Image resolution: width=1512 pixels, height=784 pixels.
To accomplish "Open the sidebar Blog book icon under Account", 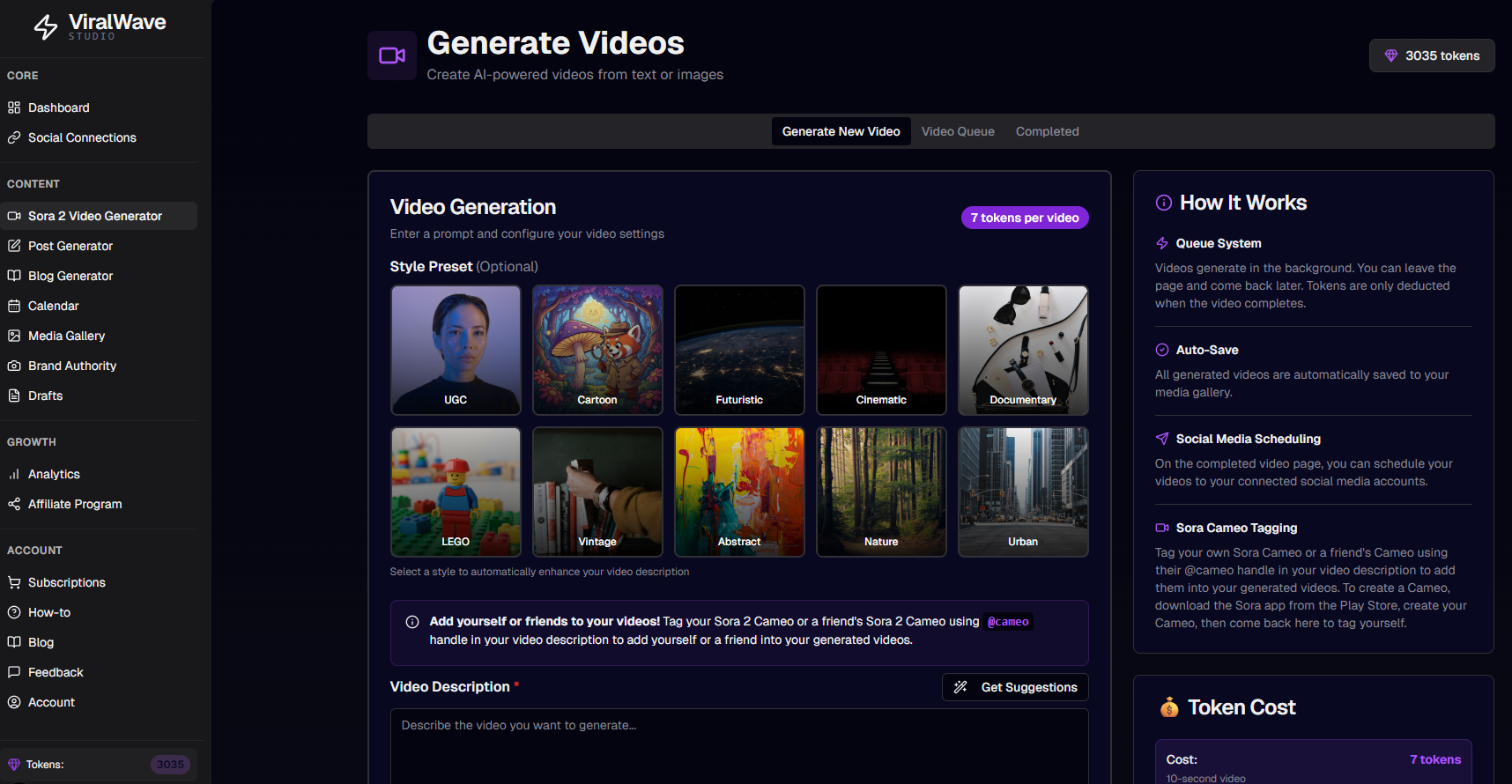I will point(14,642).
